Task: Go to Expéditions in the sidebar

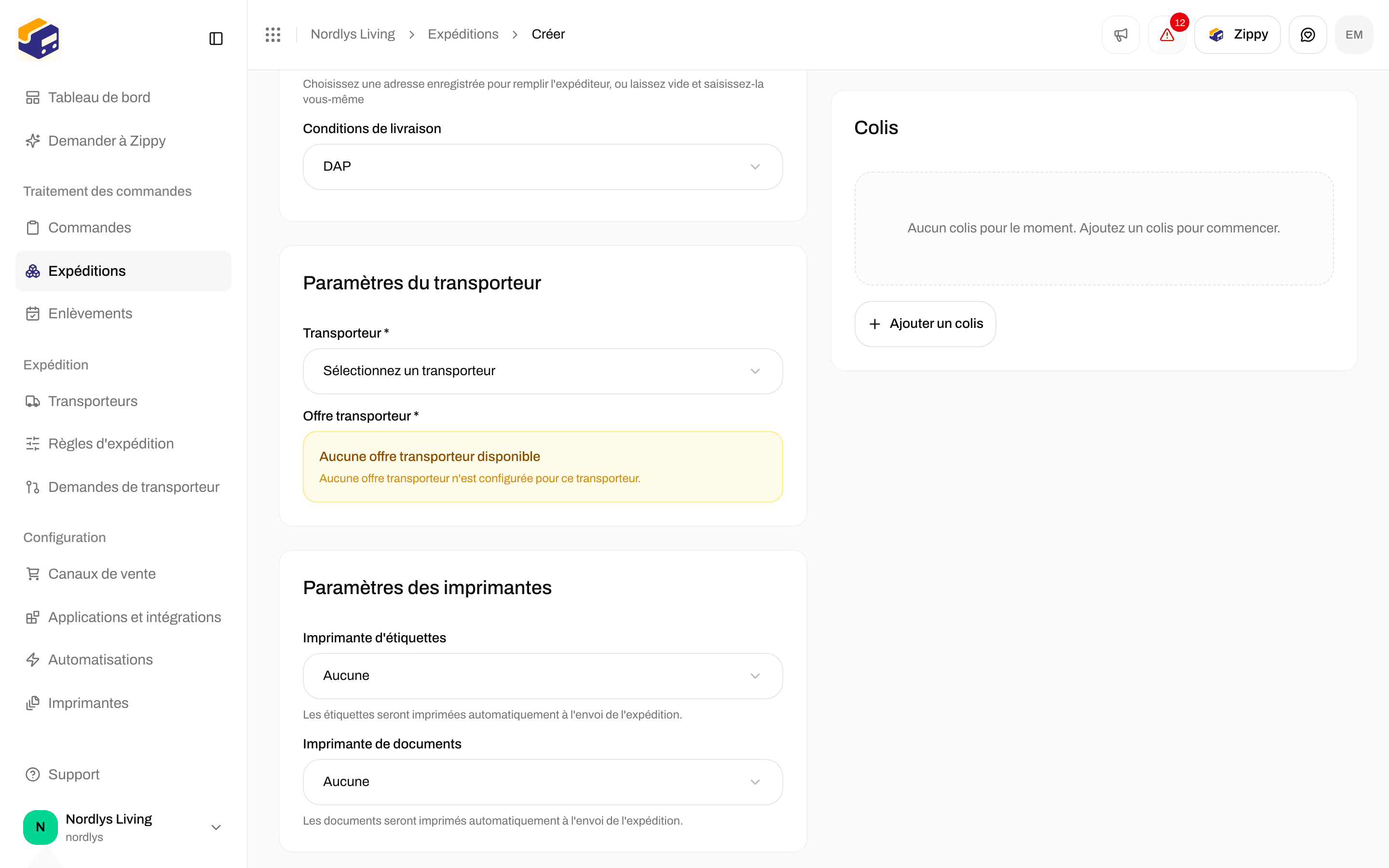Action: pyautogui.click(x=123, y=271)
